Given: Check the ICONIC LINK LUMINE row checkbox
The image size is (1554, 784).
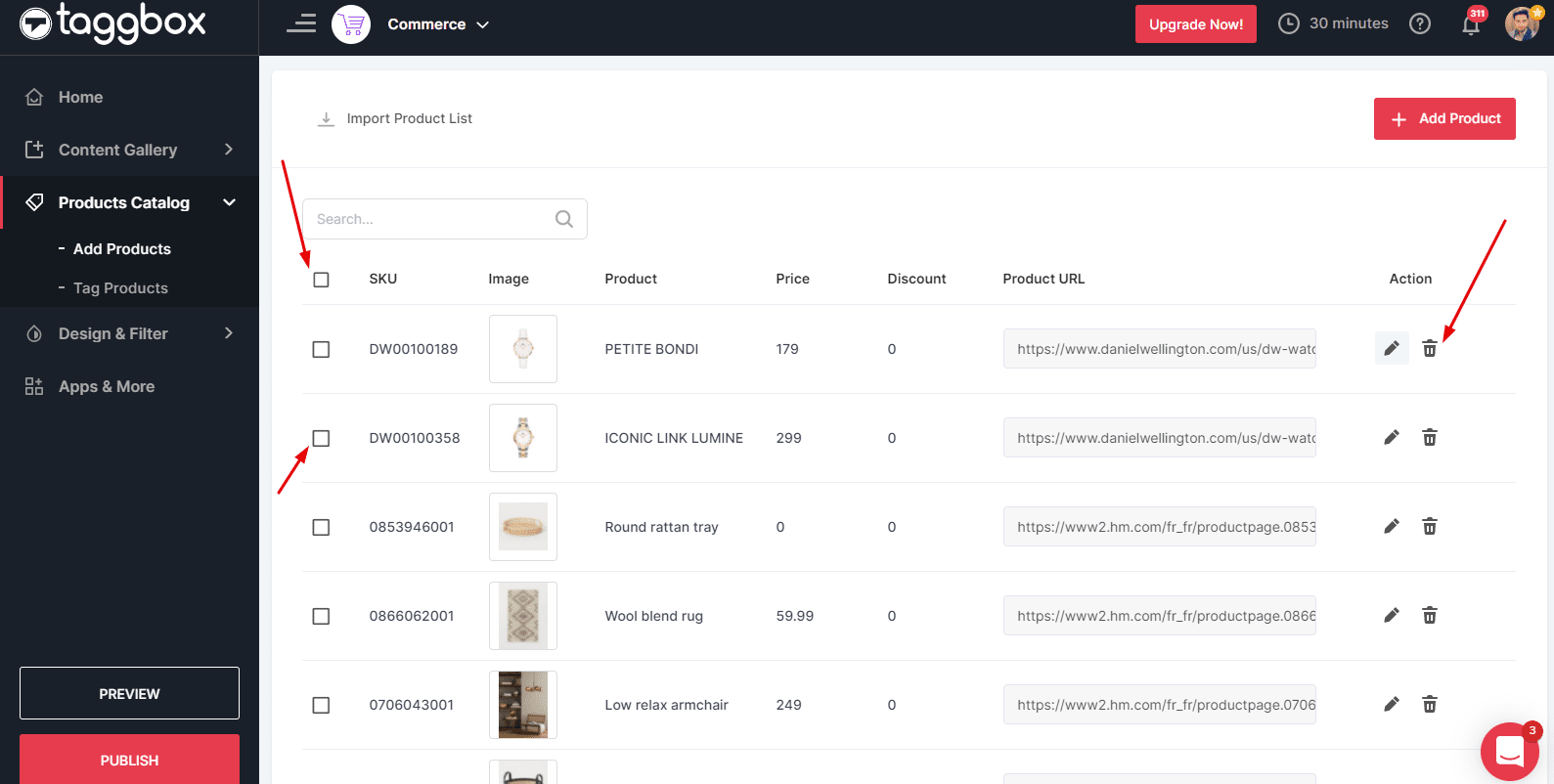Looking at the screenshot, I should pyautogui.click(x=321, y=438).
